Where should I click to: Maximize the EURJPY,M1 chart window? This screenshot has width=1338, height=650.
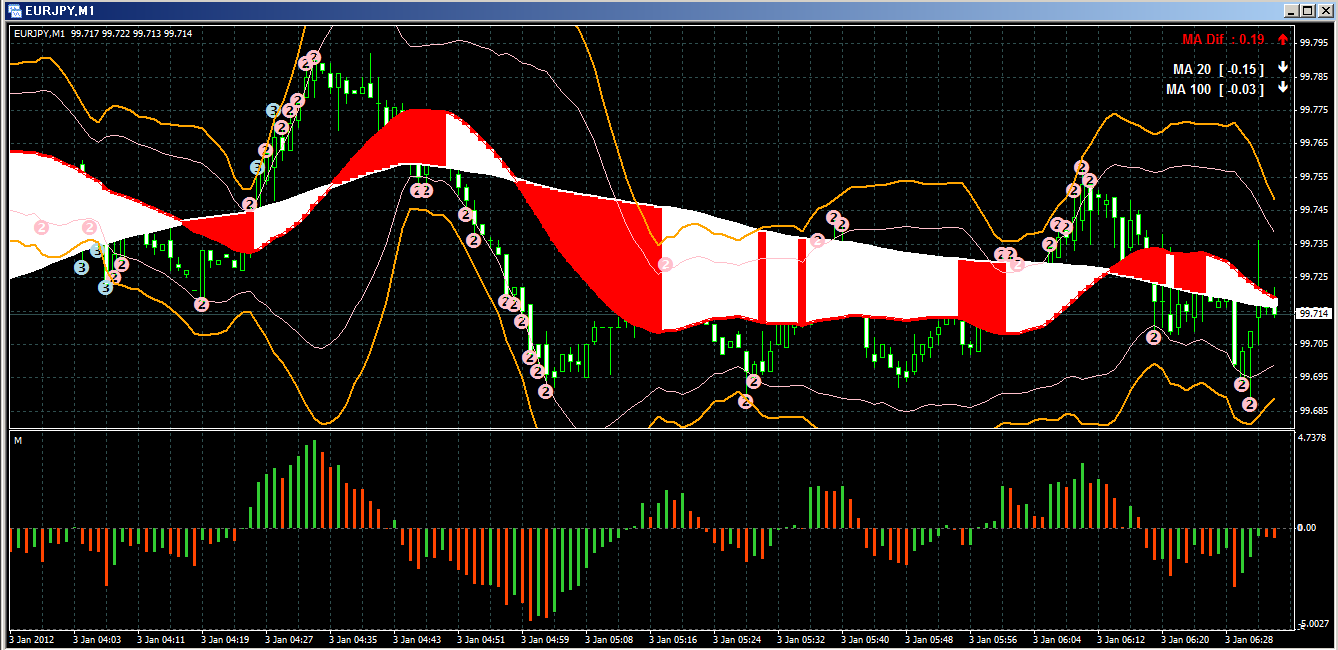click(1307, 10)
